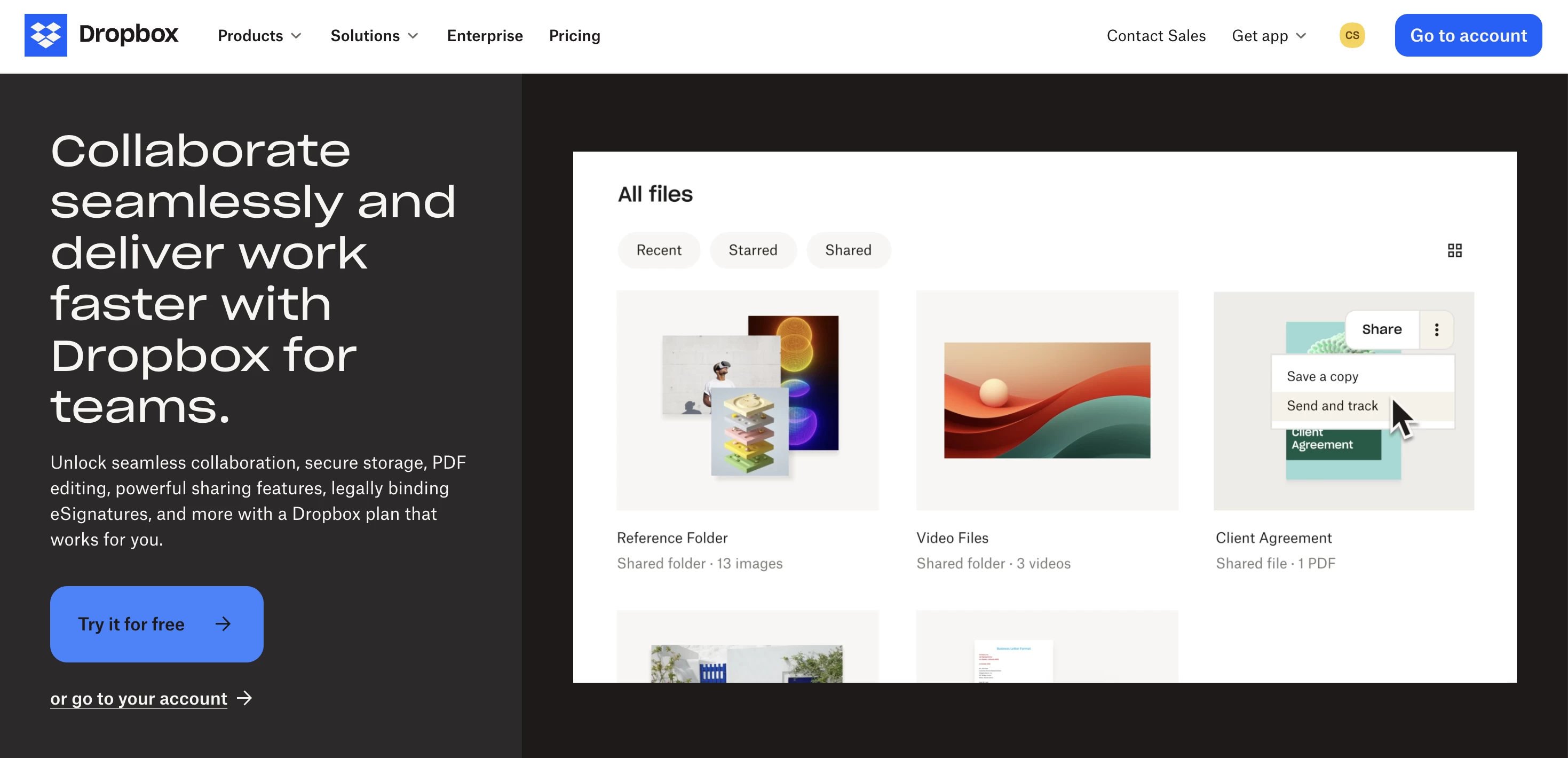Click Try it for free button
The height and width of the screenshot is (758, 1568).
click(x=156, y=624)
